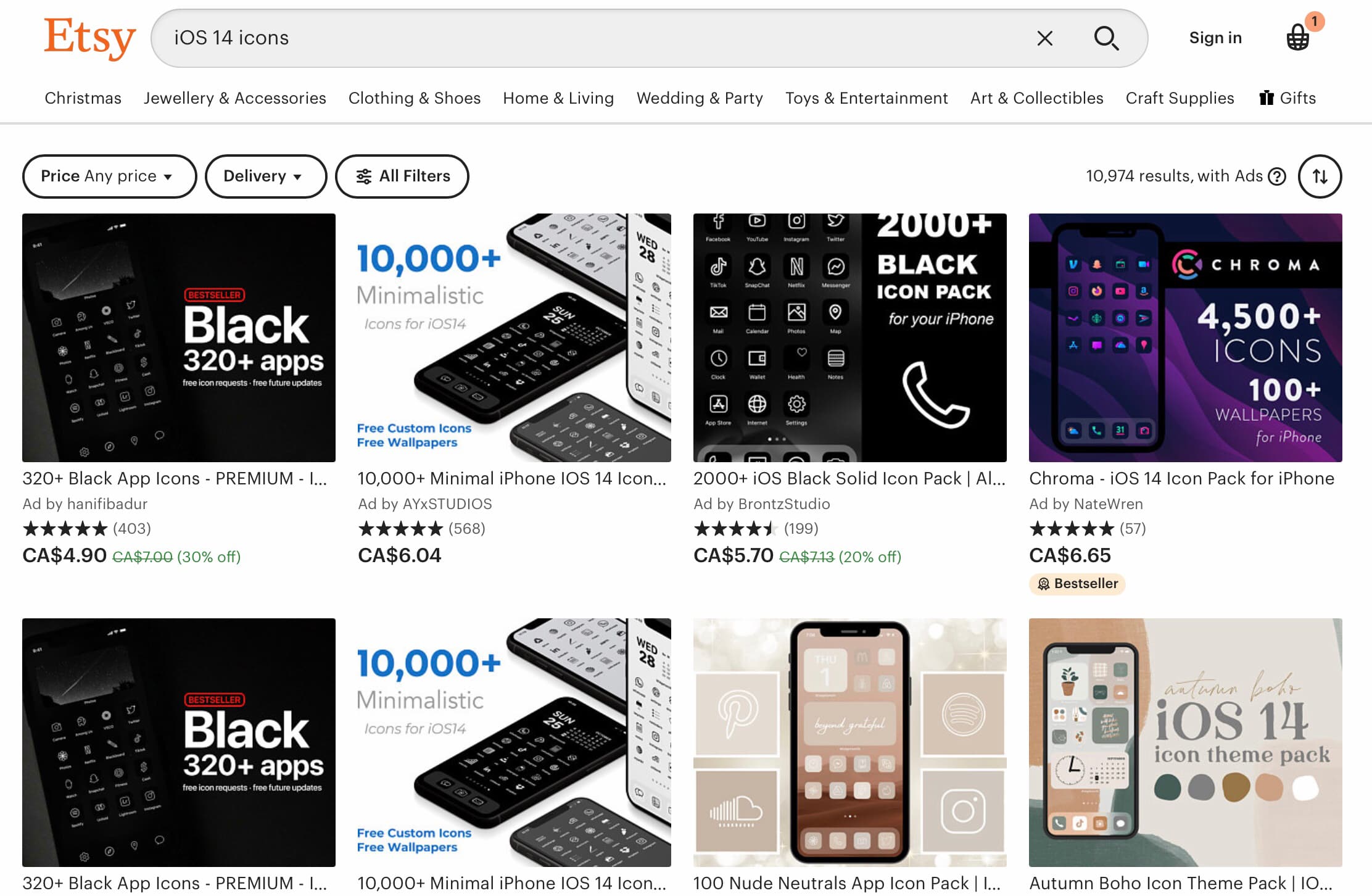The width and height of the screenshot is (1372, 896).
Task: Open Gifts category with gift icon
Action: (1287, 98)
